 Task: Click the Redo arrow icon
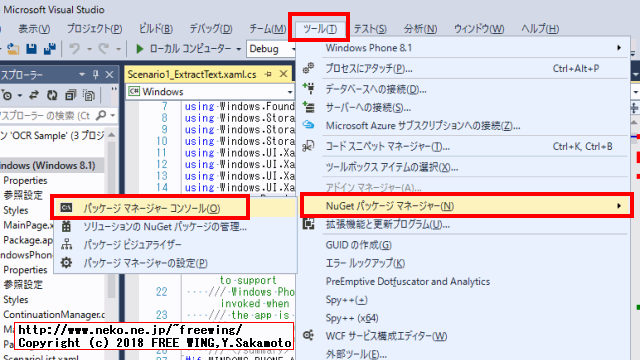pyautogui.click(x=104, y=49)
